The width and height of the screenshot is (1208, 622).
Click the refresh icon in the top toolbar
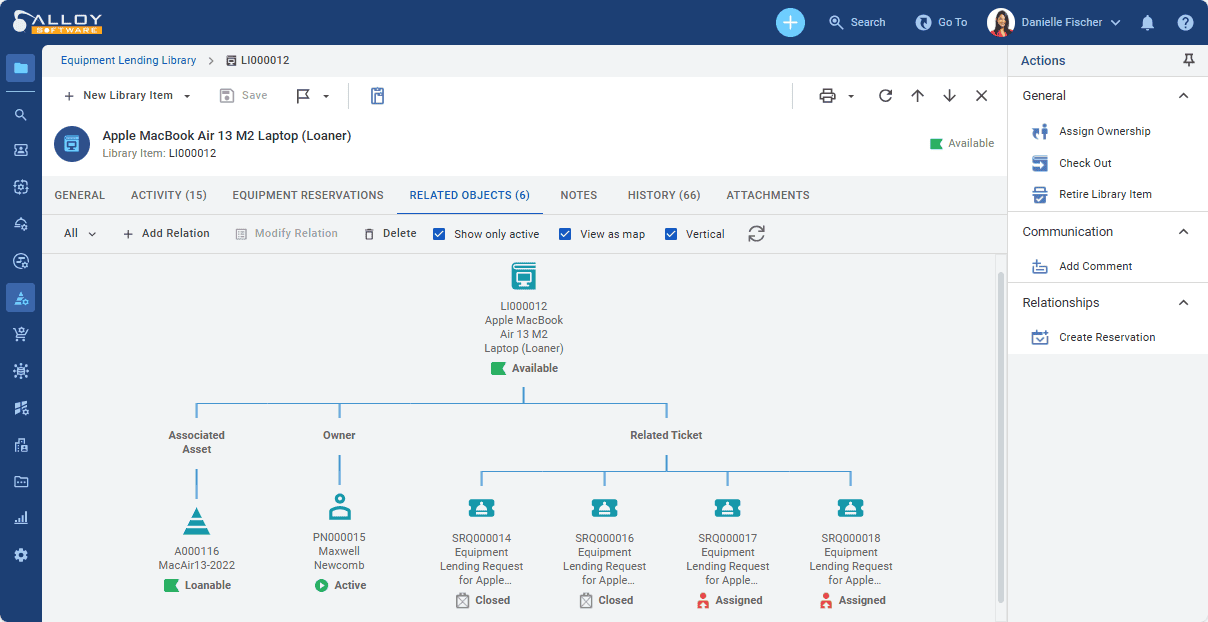[x=885, y=96]
